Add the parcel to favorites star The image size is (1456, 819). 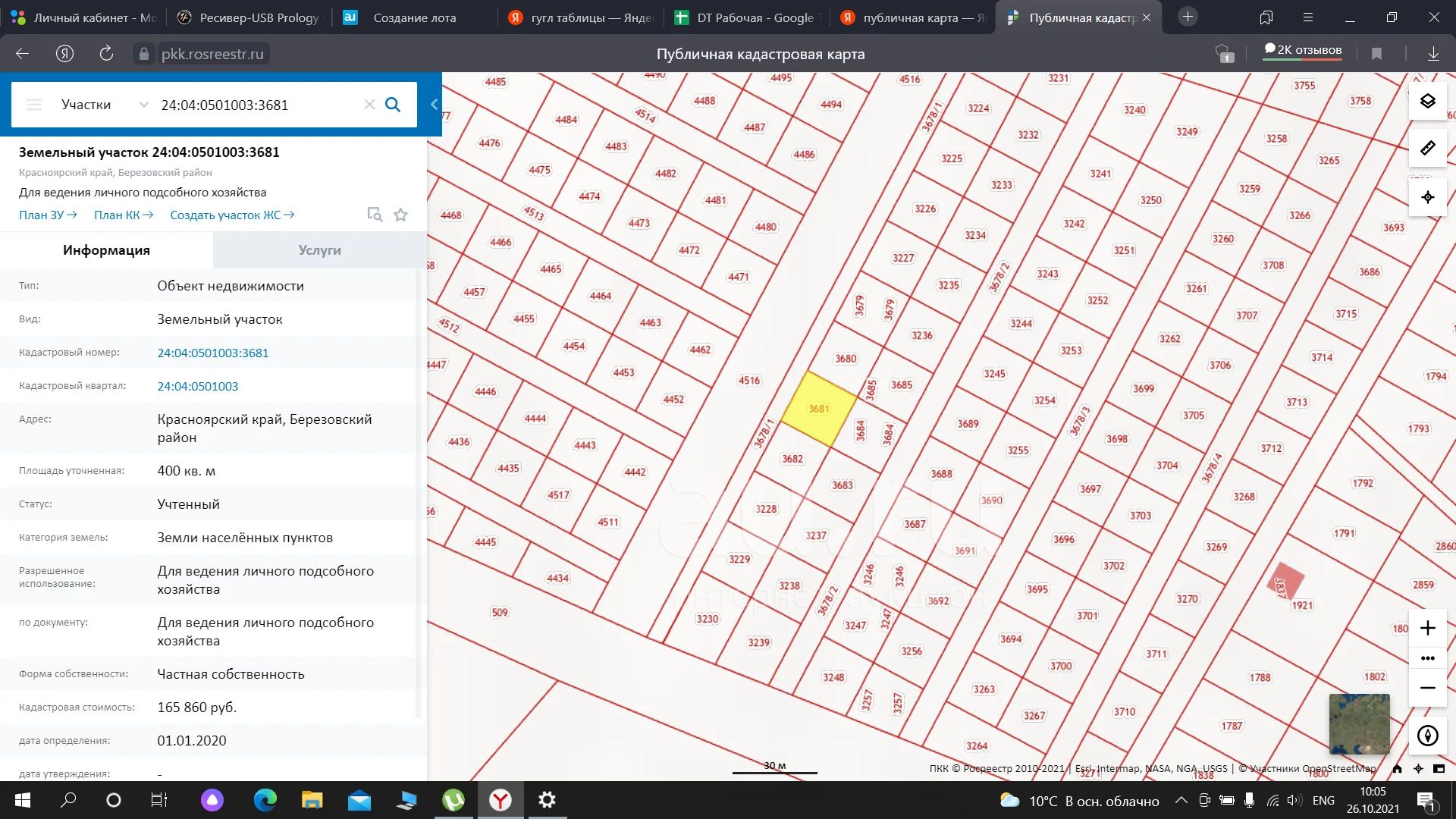(x=401, y=215)
